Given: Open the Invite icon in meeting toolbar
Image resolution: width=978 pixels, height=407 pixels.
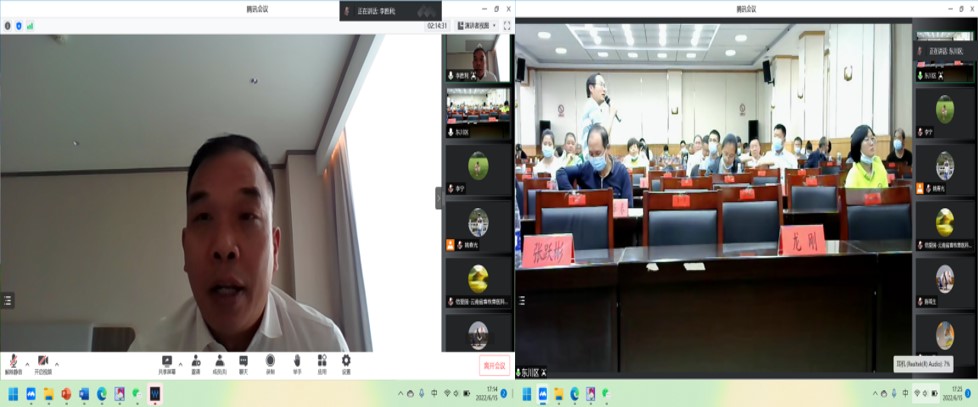Looking at the screenshot, I should 196,364.
